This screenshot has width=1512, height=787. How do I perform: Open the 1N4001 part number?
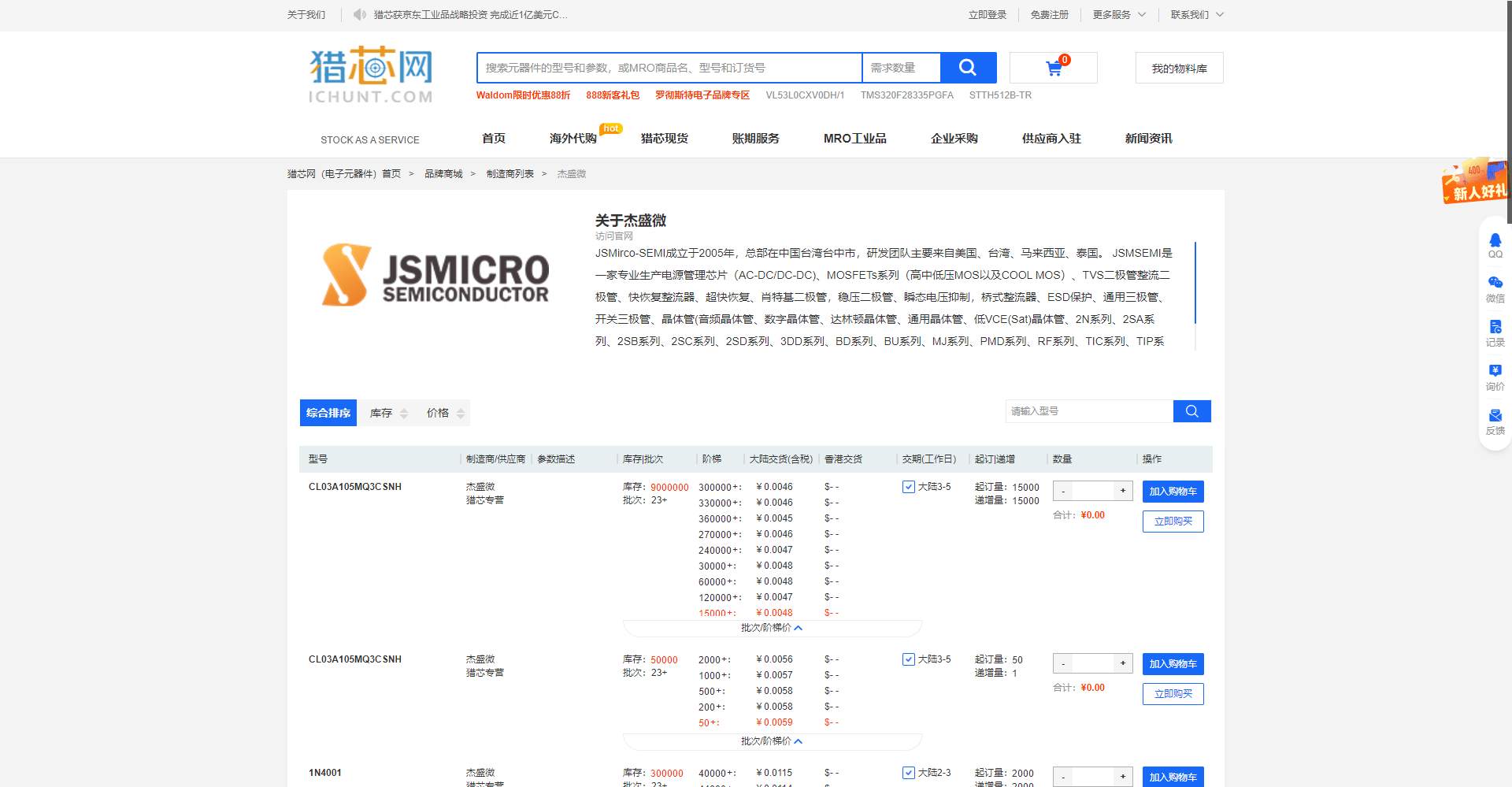325,773
